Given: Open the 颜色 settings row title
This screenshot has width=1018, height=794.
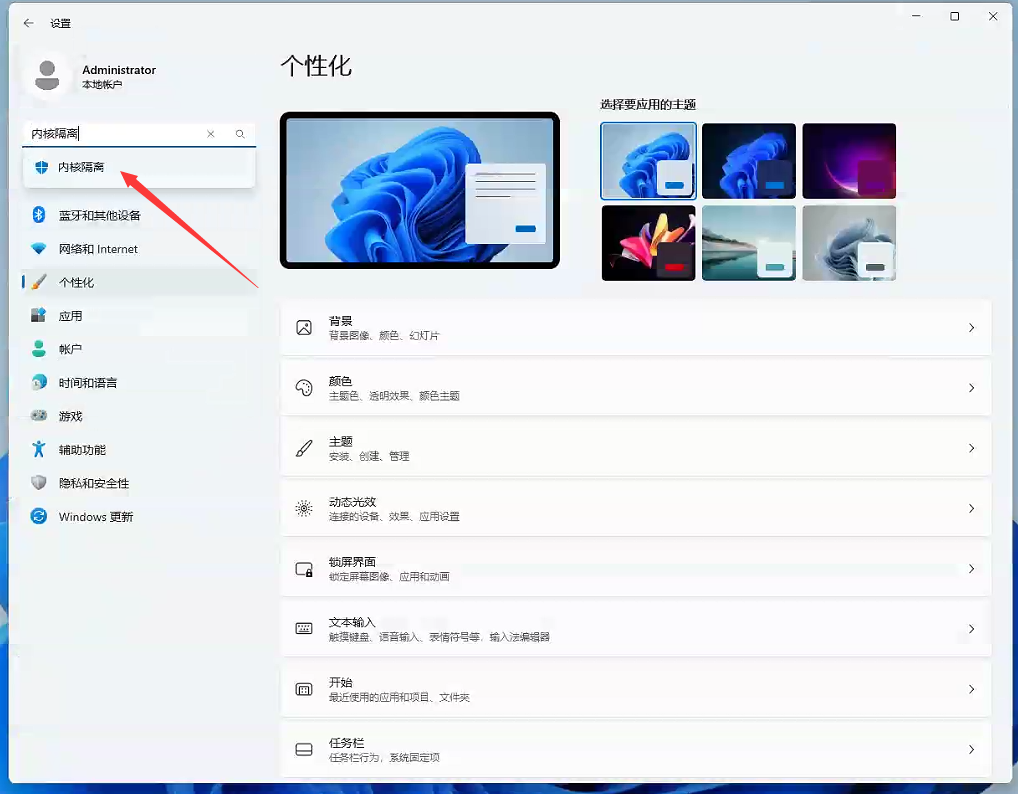Looking at the screenshot, I should pyautogui.click(x=340, y=381).
